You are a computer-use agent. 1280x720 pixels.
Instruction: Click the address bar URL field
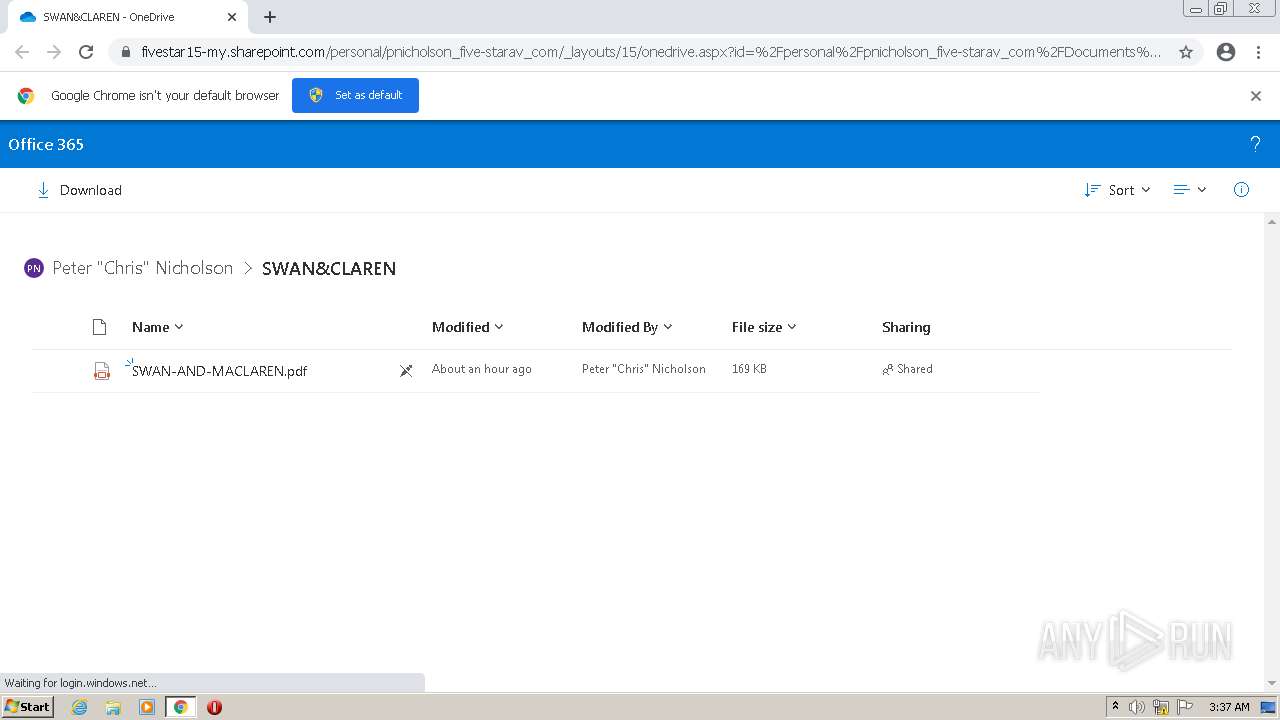650,52
